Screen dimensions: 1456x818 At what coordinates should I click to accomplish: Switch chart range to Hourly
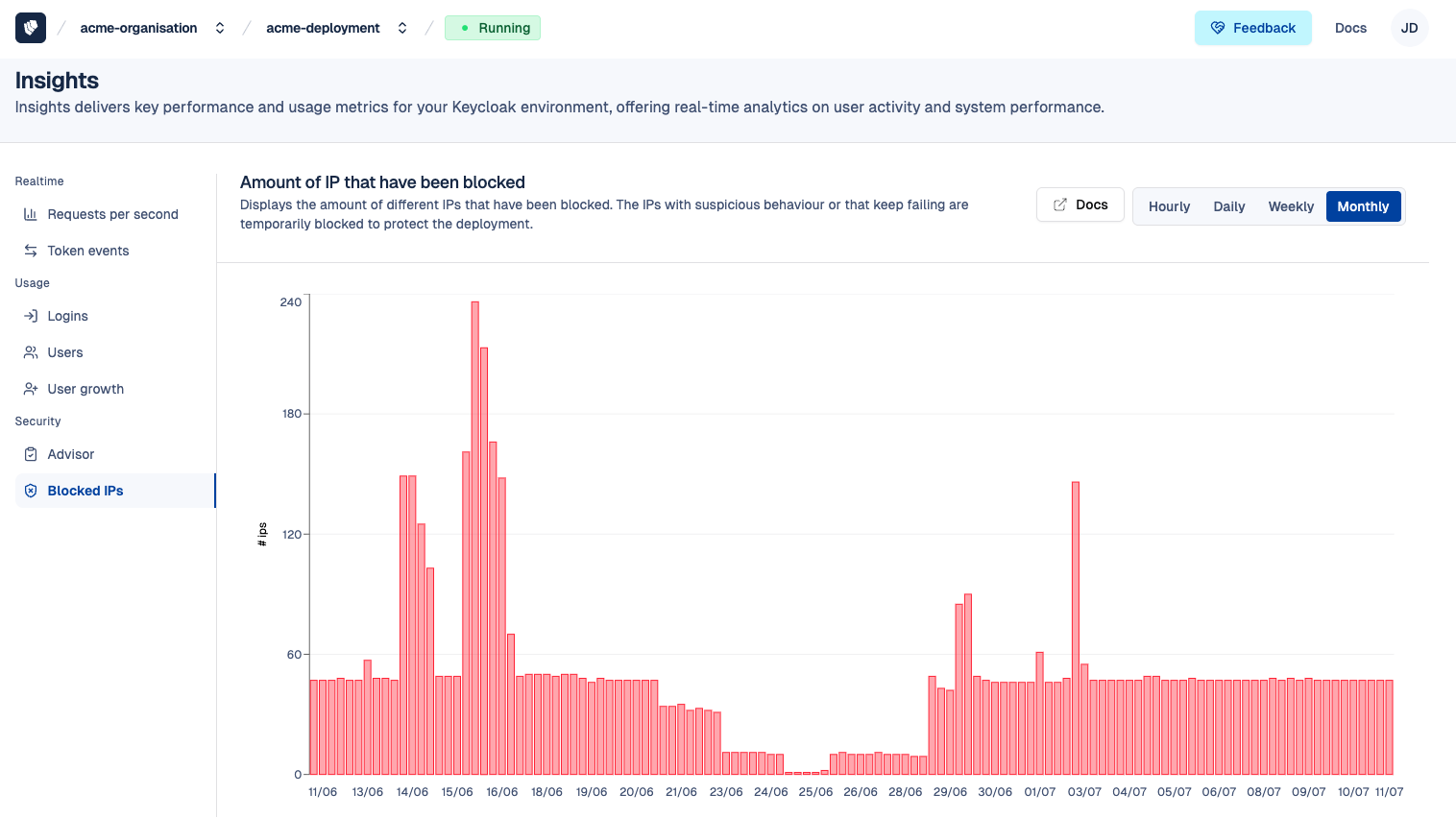[1169, 206]
